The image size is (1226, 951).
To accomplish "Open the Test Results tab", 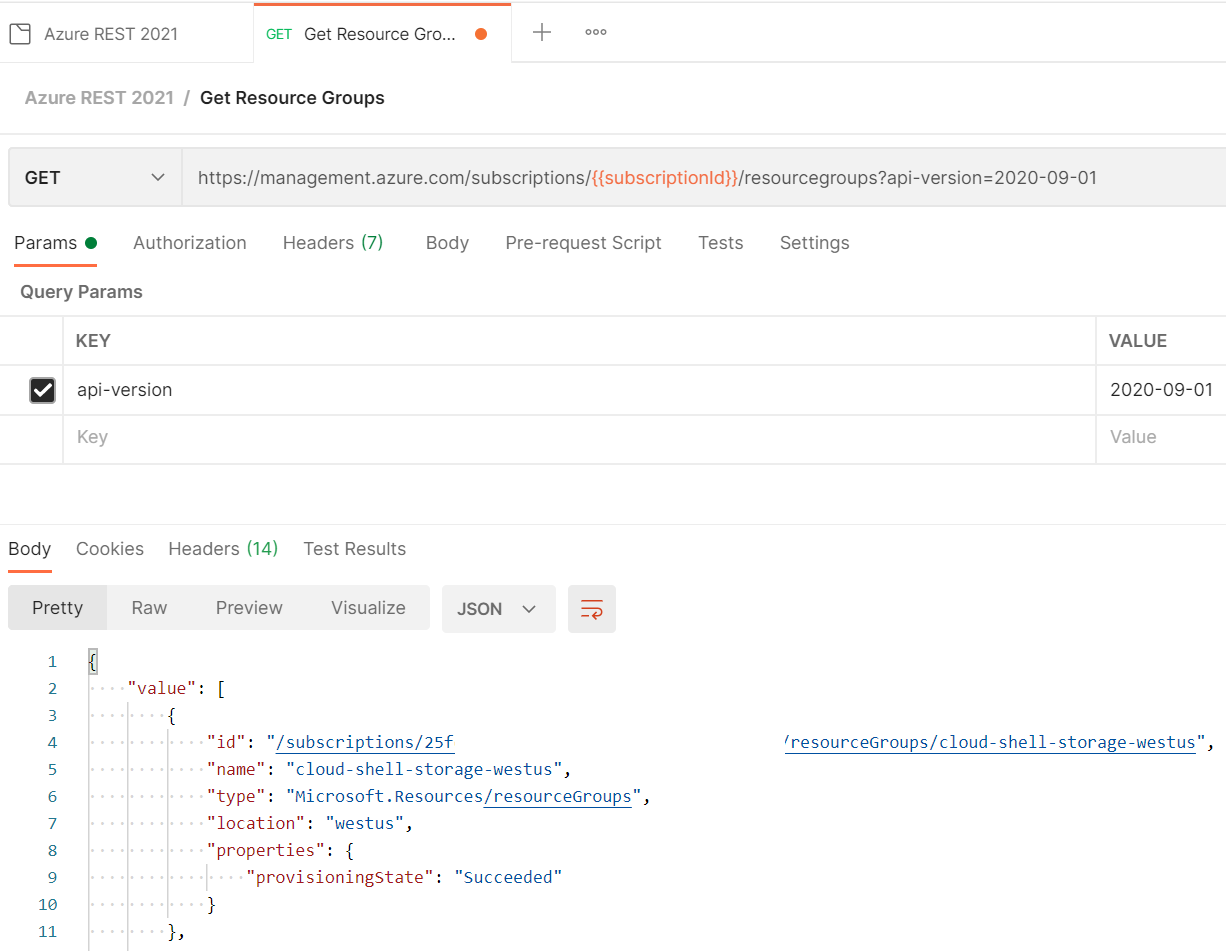I will pyautogui.click(x=354, y=548).
